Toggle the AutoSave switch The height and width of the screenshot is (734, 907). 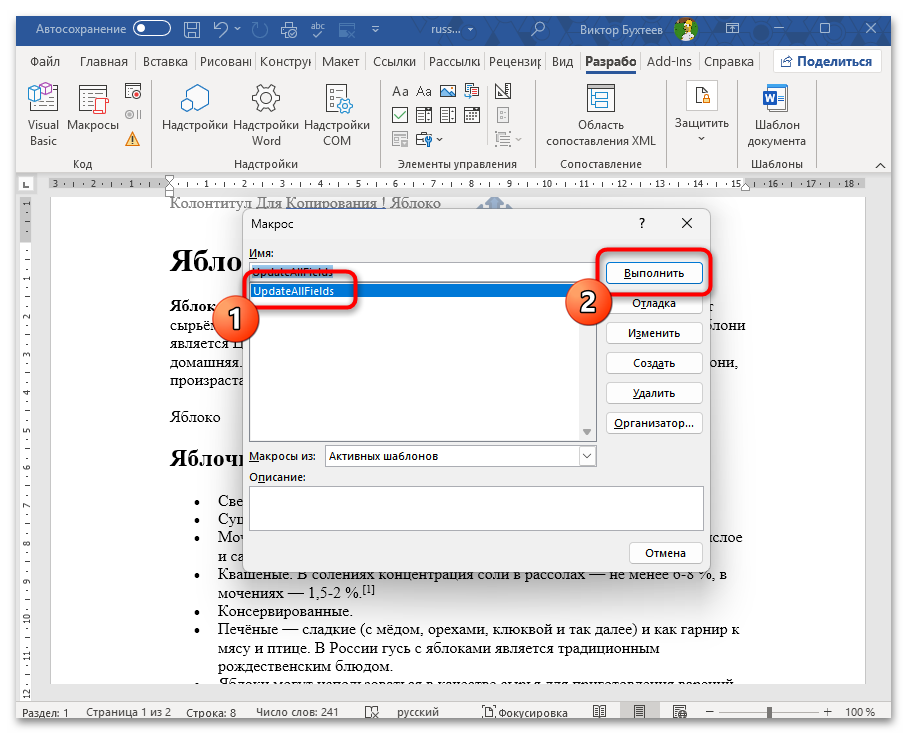[x=152, y=28]
